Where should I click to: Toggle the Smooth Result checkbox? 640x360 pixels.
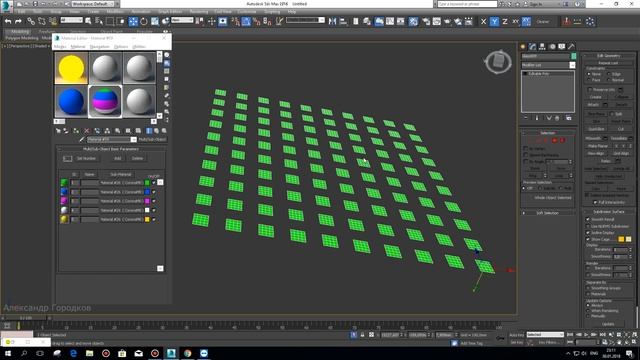588,219
